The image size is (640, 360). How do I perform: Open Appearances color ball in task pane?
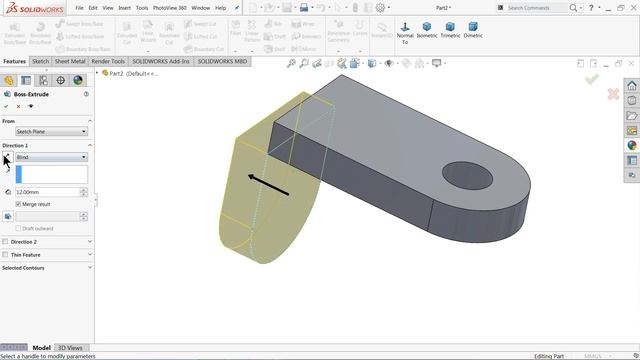pos(632,145)
